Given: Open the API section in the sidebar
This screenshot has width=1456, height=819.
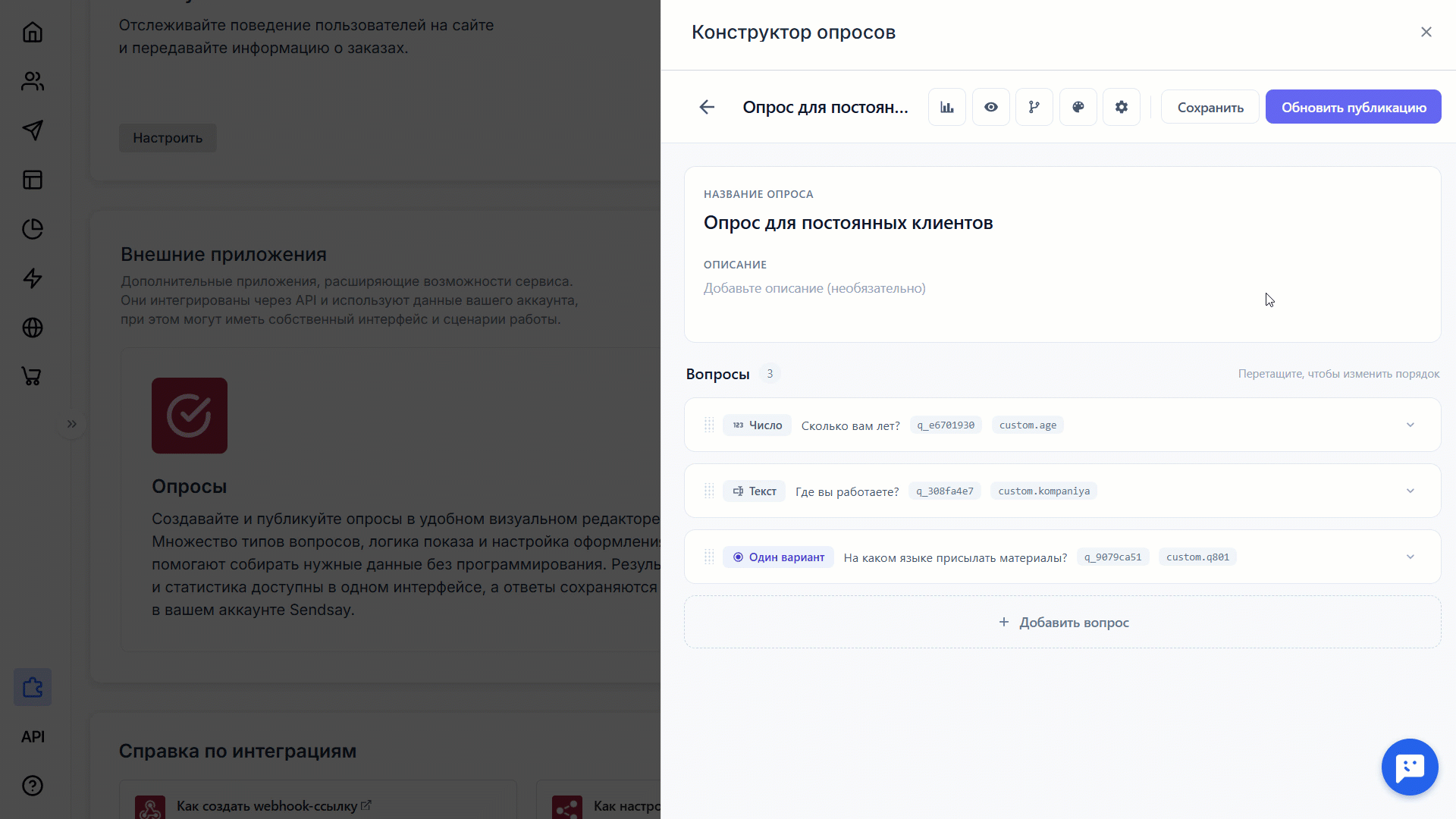Looking at the screenshot, I should click(x=33, y=736).
